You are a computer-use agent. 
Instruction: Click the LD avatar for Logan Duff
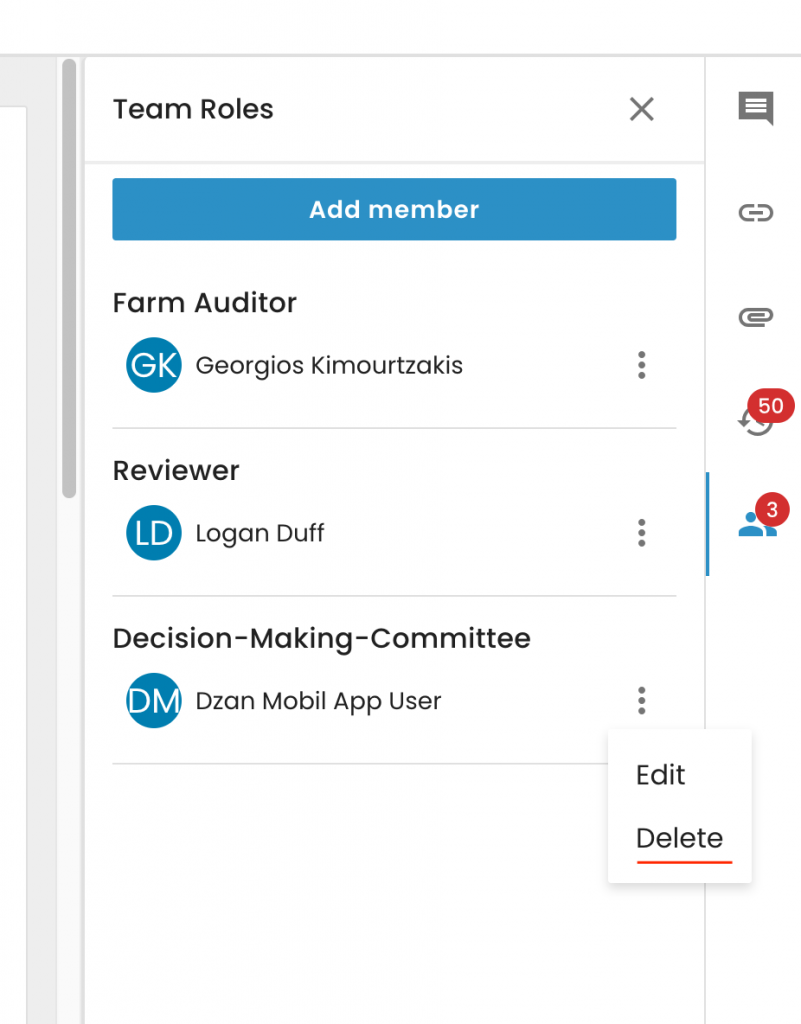click(x=153, y=533)
